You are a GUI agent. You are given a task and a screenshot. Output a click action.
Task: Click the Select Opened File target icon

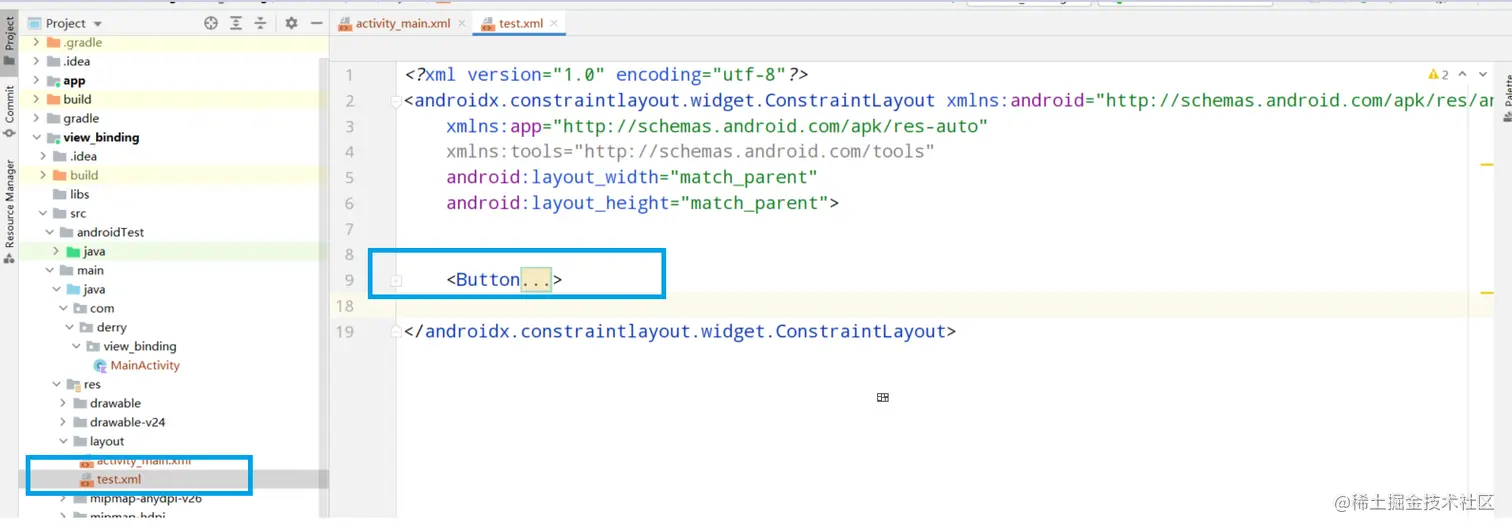(211, 23)
